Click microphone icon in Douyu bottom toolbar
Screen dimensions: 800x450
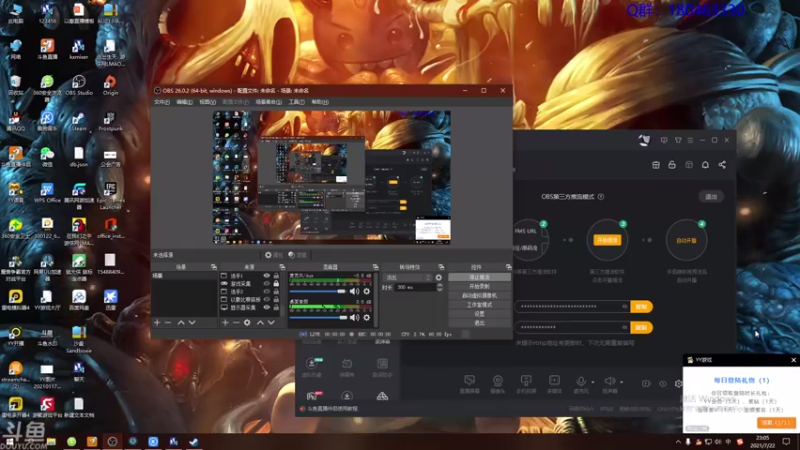[581, 381]
